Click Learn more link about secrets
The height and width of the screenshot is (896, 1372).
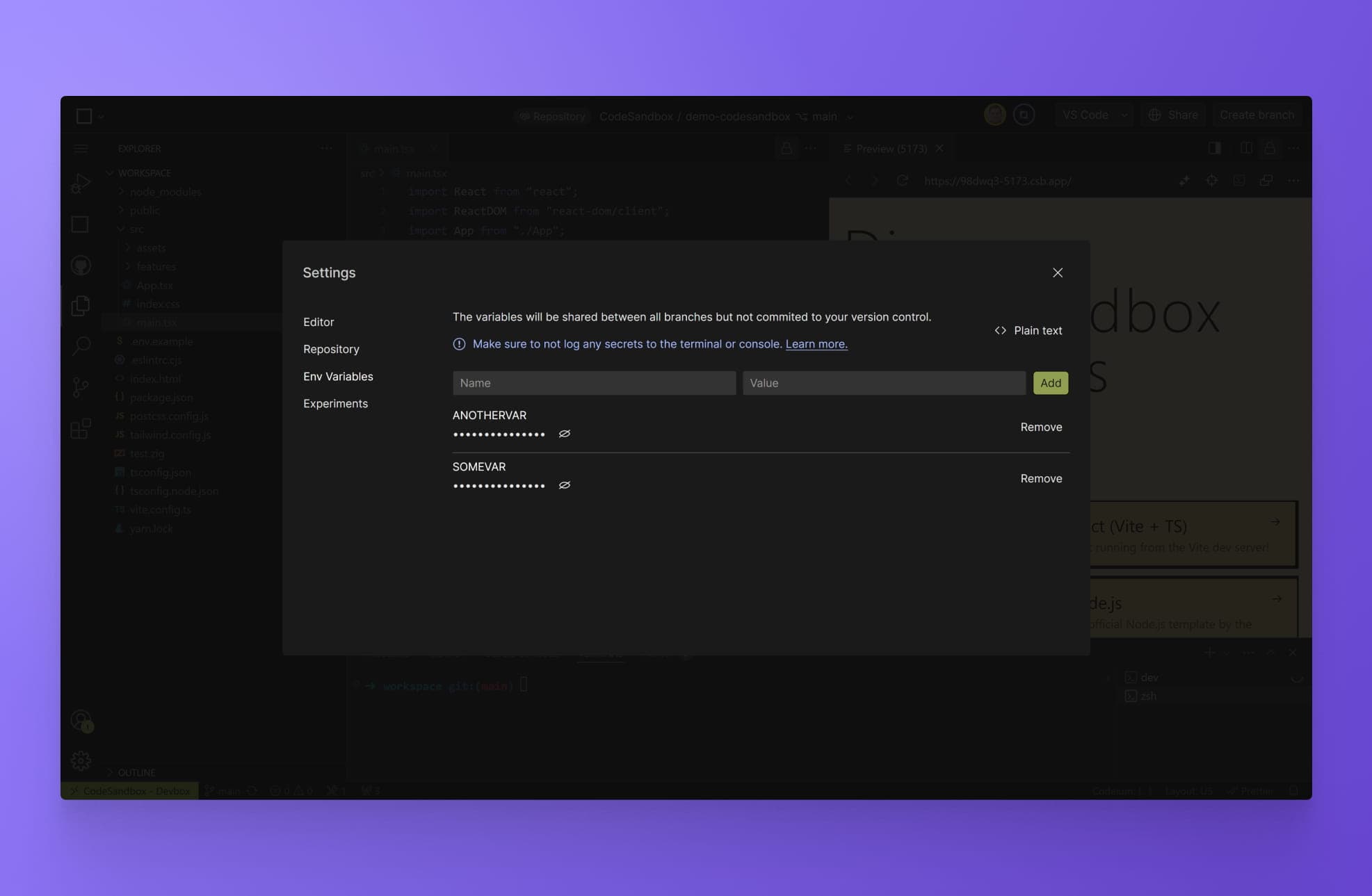(816, 344)
